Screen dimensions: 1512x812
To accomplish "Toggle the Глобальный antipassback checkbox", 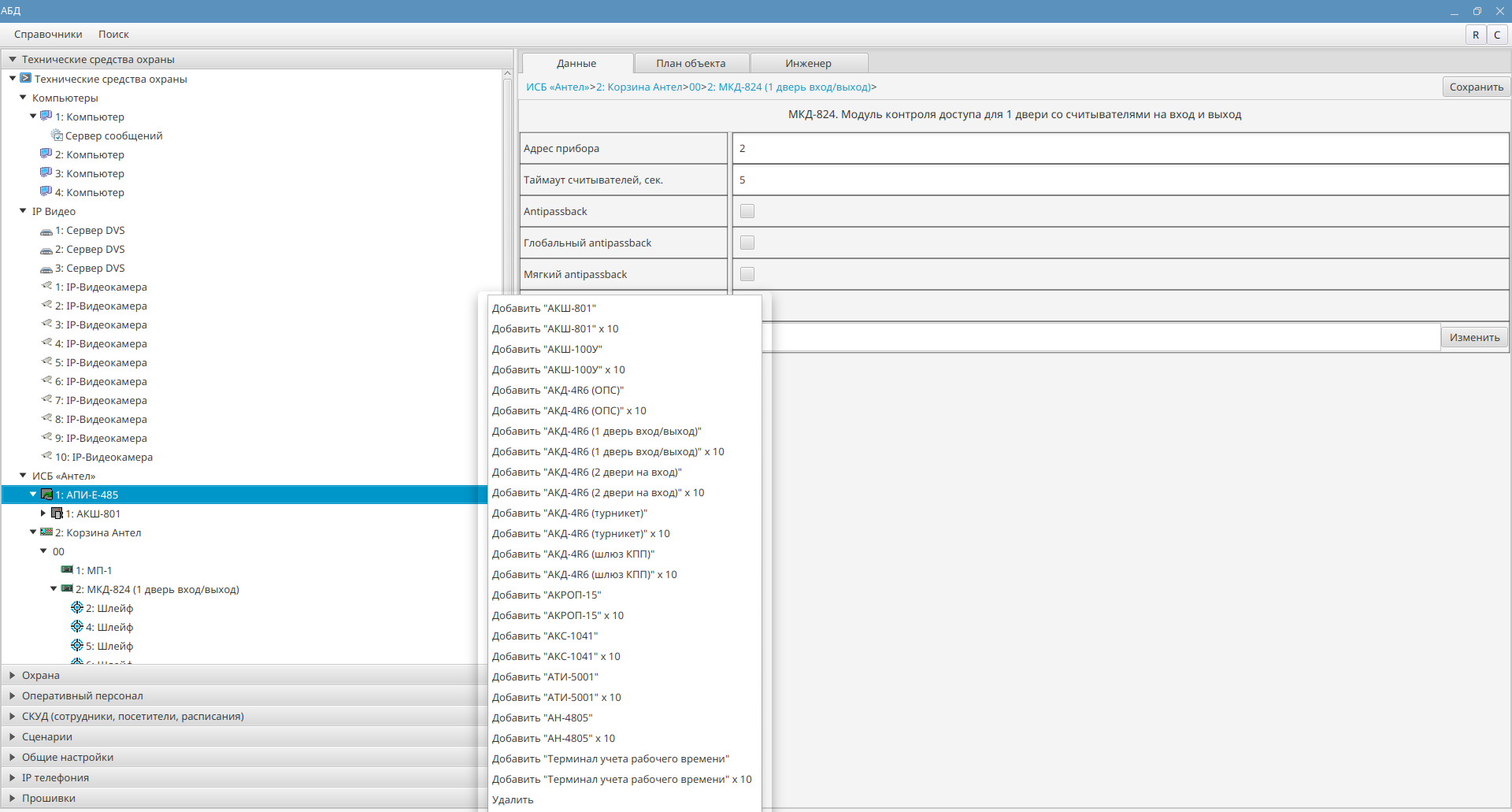I will (x=747, y=243).
